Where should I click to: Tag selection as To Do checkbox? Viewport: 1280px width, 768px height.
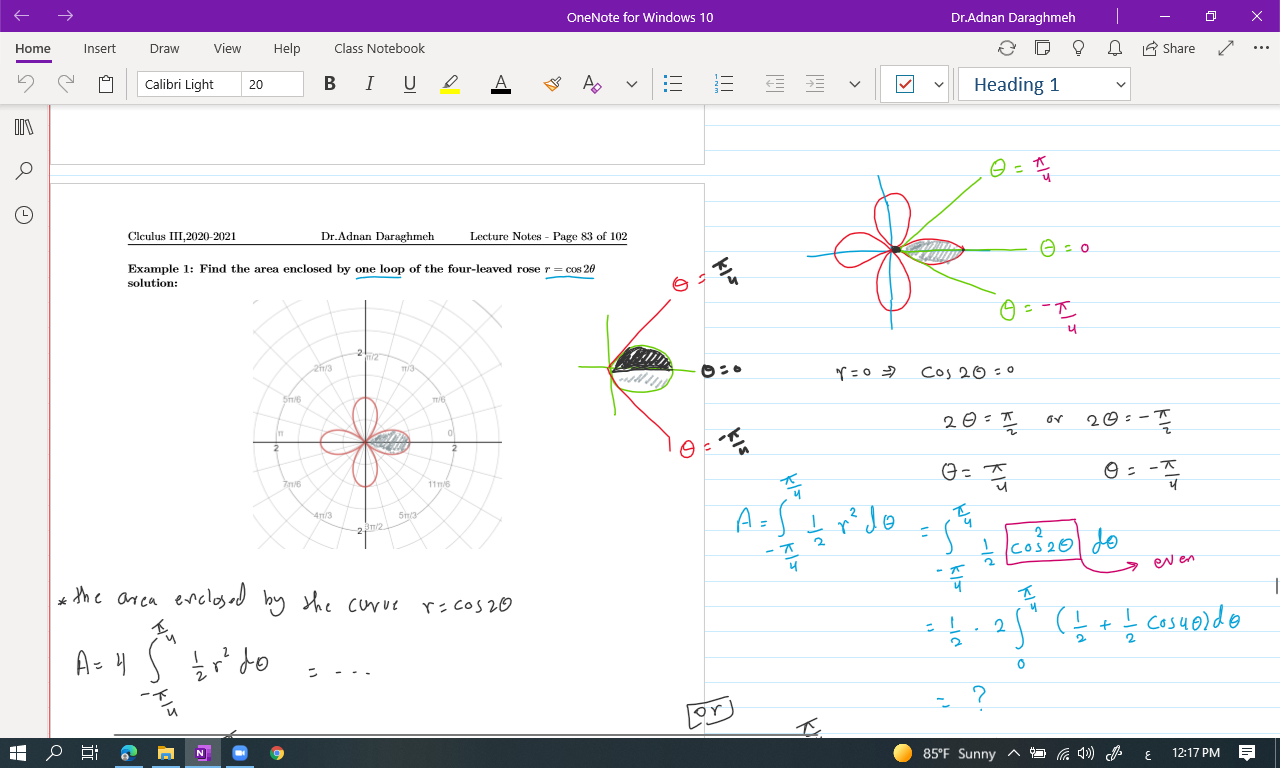click(x=905, y=85)
